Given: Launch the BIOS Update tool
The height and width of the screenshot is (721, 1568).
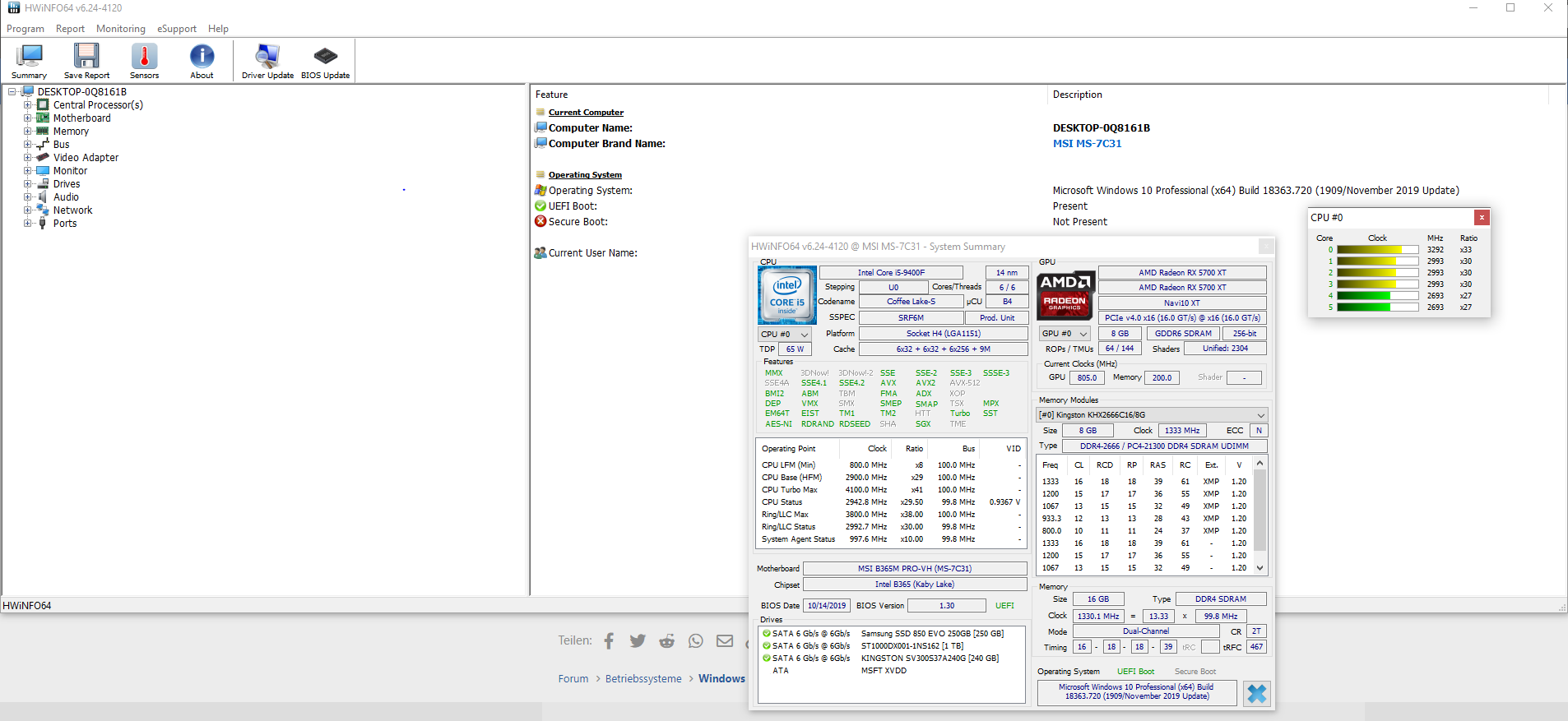Looking at the screenshot, I should 325,61.
